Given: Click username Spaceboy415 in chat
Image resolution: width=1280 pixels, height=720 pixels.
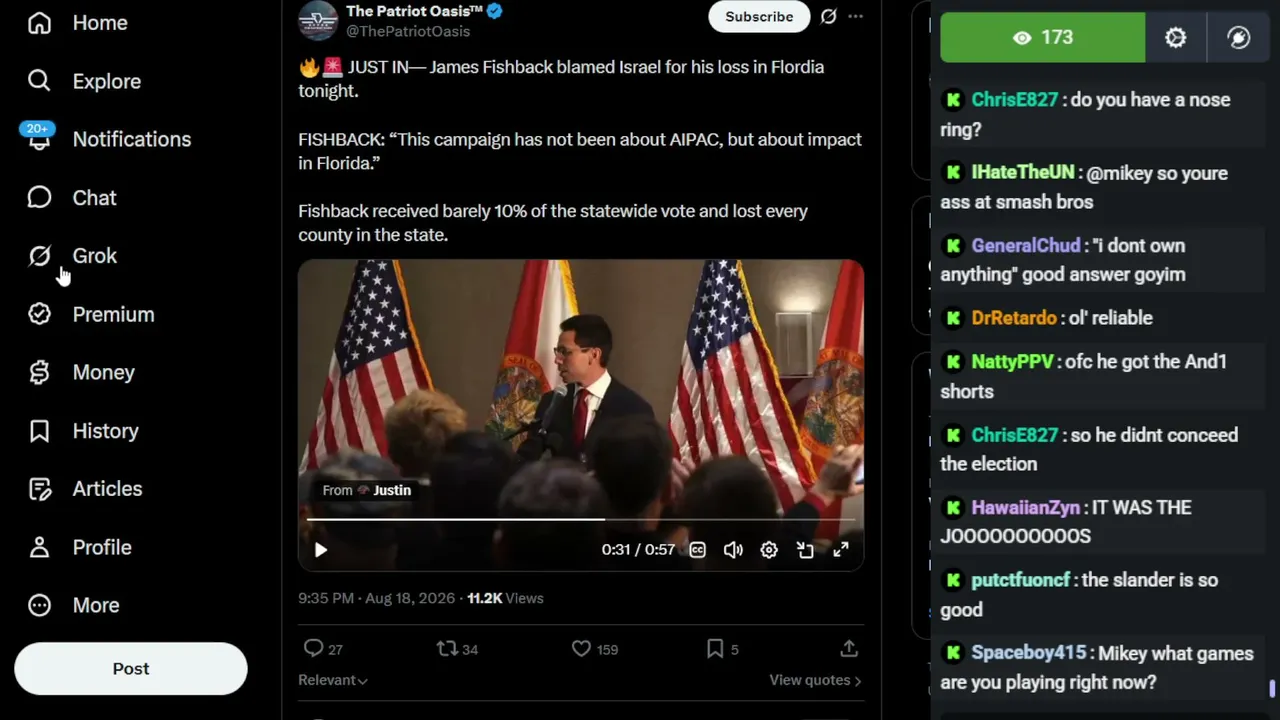Looking at the screenshot, I should click(1028, 653).
